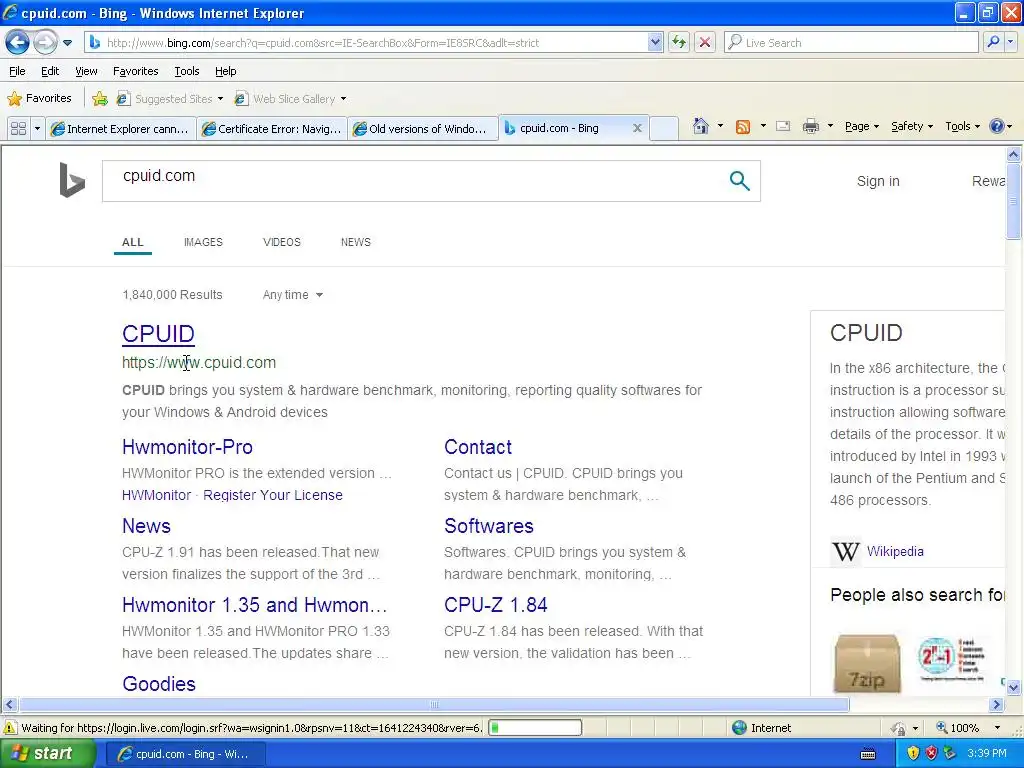Click the vertical scrollbar down arrow
The image size is (1024, 768).
pos(1013,687)
